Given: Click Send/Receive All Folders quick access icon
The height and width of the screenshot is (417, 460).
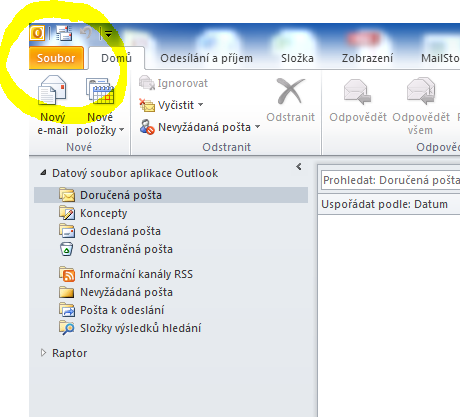Looking at the screenshot, I should point(64,33).
